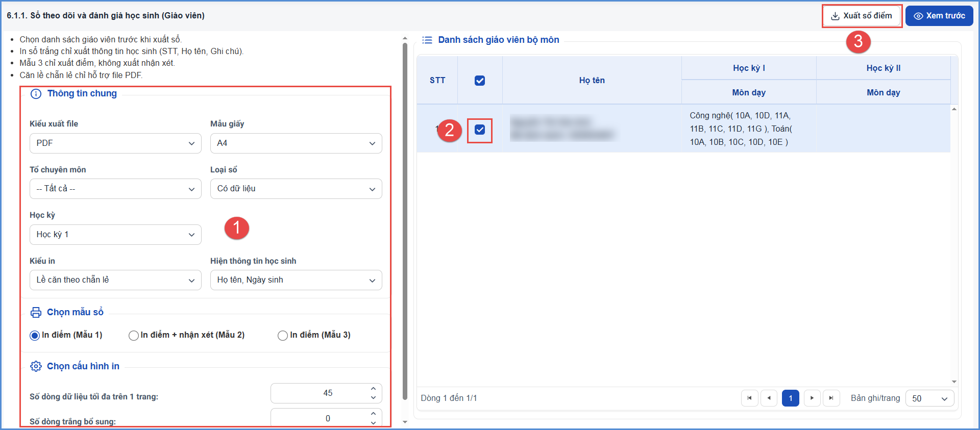Increase the Số dòng dữ liệu tối đa value

[372, 389]
